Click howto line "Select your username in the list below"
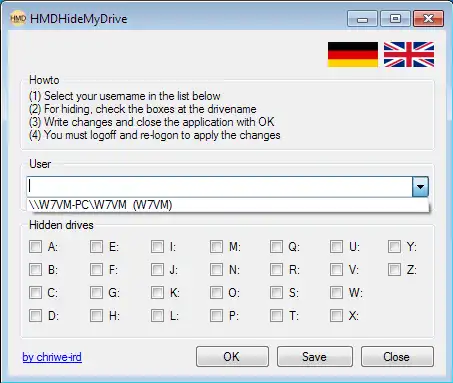This screenshot has height=383, width=453. point(132,96)
